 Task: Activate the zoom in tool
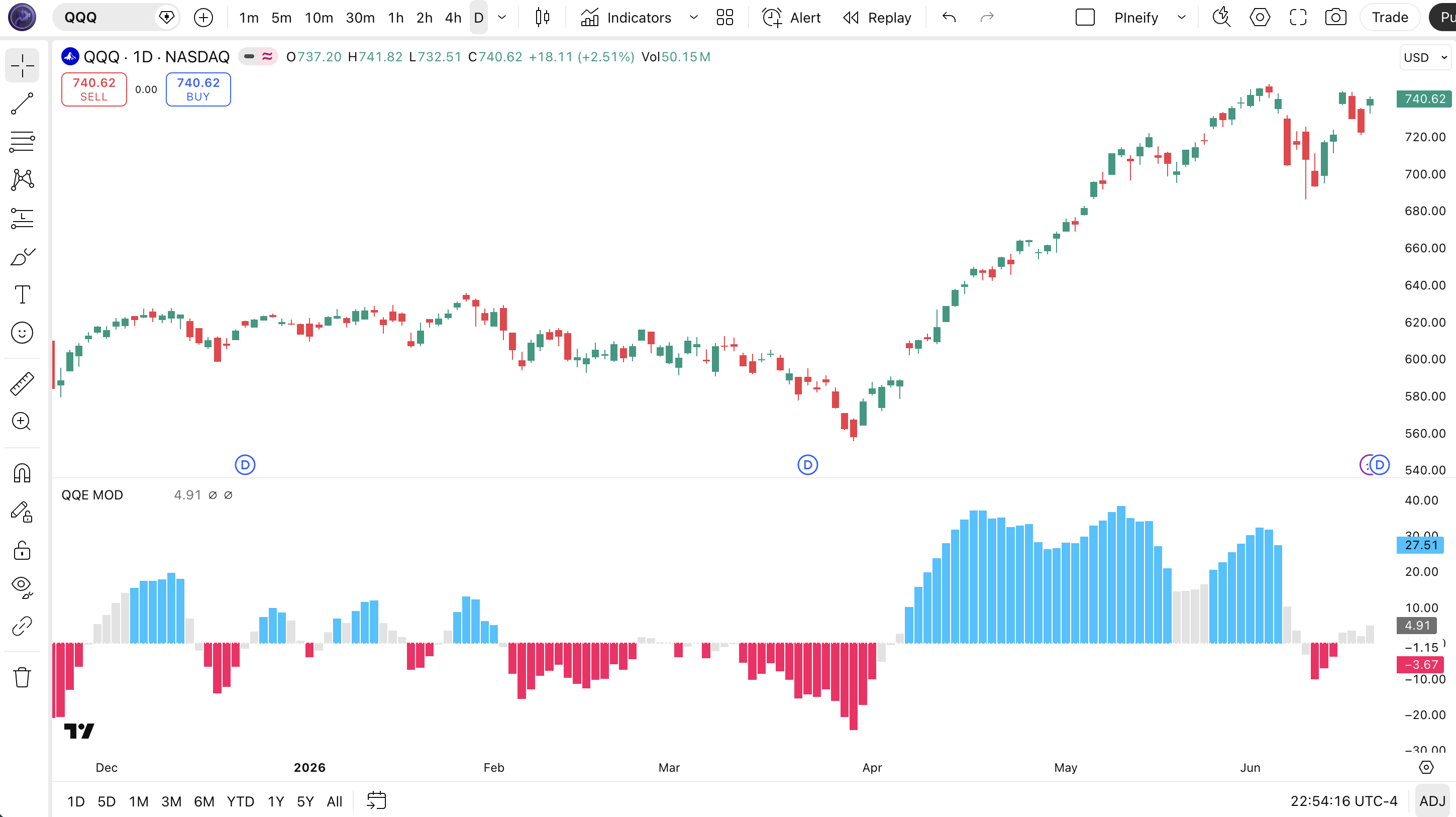[22, 422]
